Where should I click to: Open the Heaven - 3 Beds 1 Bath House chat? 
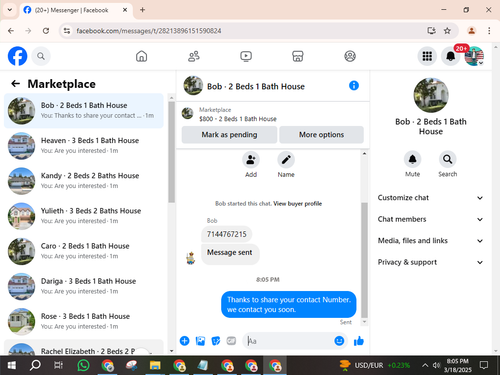point(84,146)
